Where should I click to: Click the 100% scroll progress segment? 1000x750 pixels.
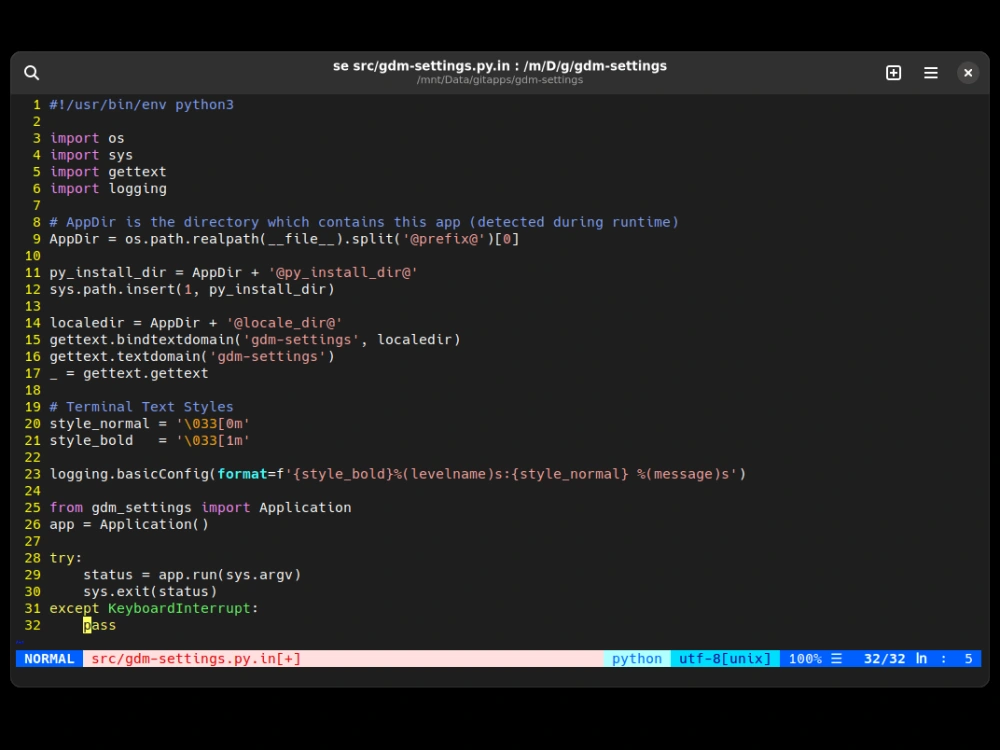806,659
